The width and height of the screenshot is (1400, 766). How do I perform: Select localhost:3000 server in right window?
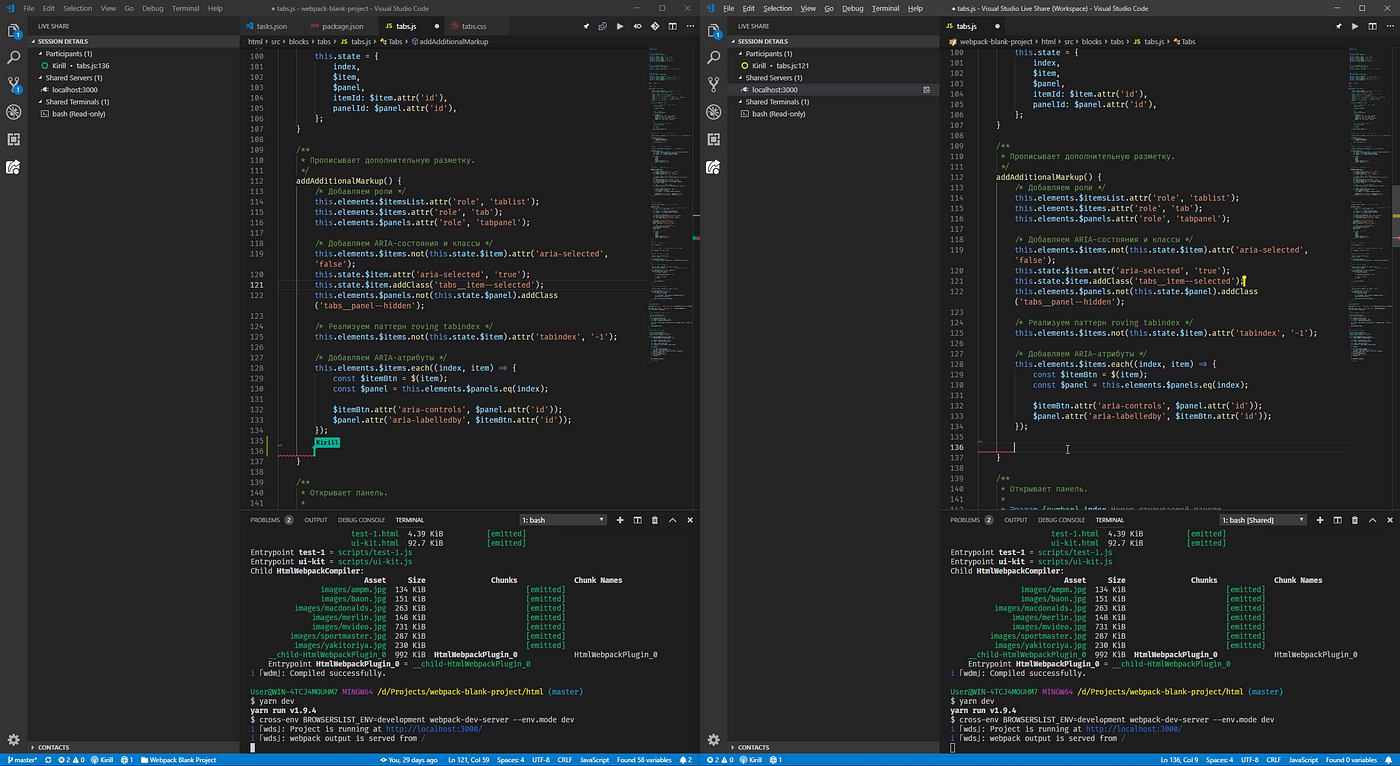coord(834,90)
